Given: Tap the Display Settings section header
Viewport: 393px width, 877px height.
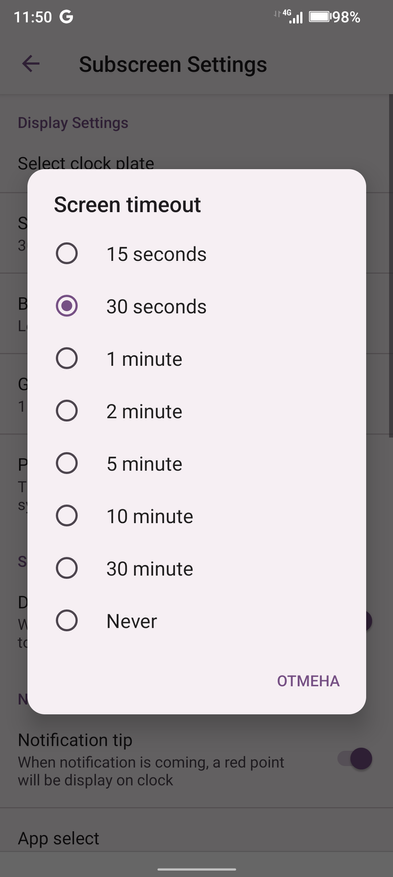Looking at the screenshot, I should pos(73,122).
